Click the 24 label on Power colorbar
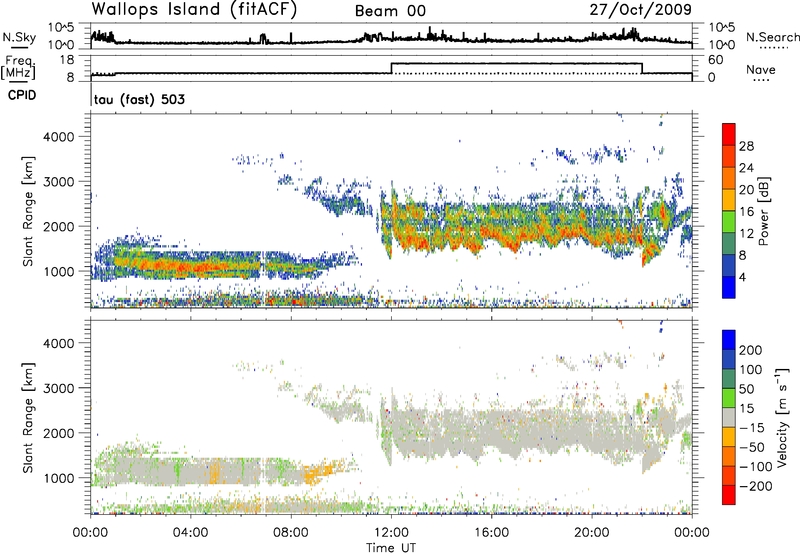The width and height of the screenshot is (800, 554). pyautogui.click(x=746, y=168)
